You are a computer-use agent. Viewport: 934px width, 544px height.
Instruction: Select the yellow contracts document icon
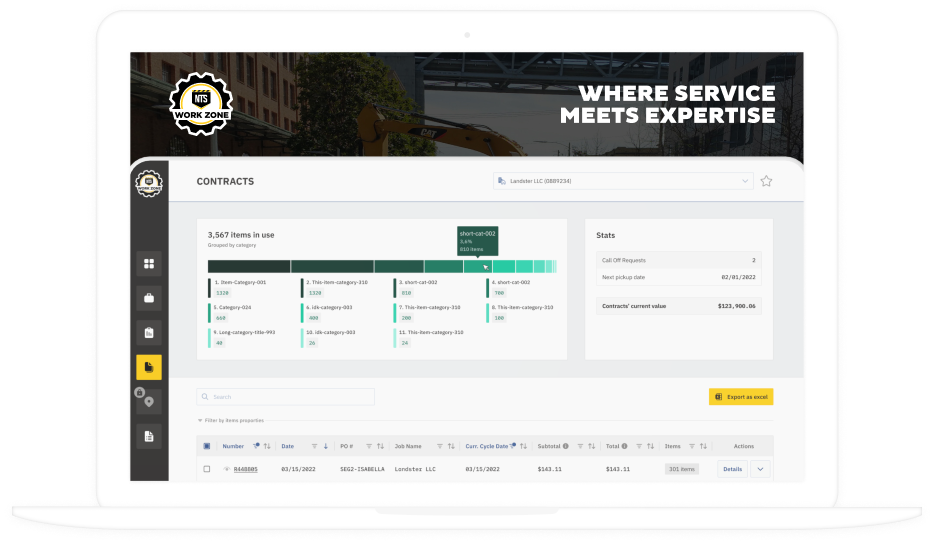[x=149, y=367]
